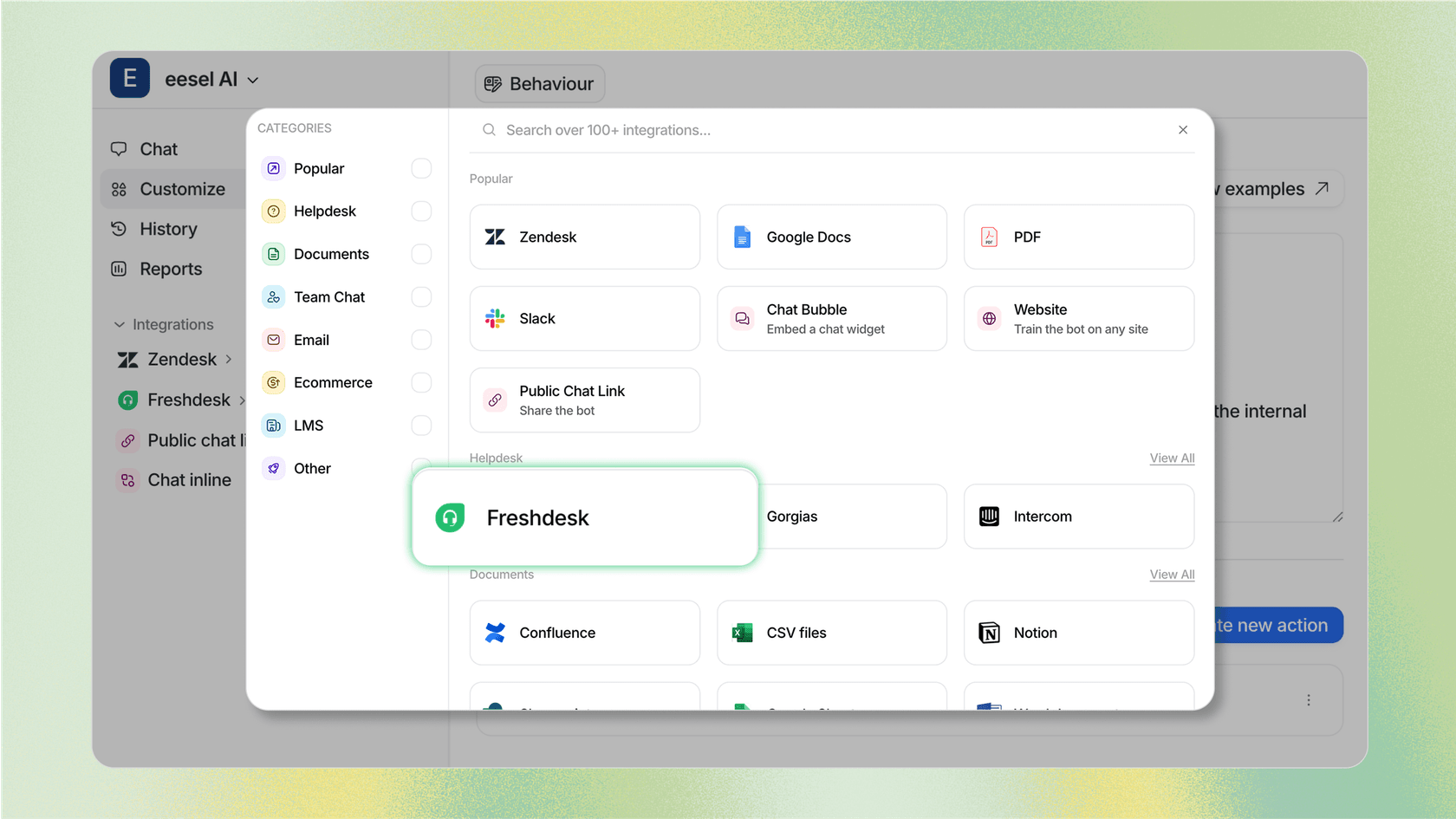Choose the Slack integration card
This screenshot has width=1456, height=819.
coord(585,318)
